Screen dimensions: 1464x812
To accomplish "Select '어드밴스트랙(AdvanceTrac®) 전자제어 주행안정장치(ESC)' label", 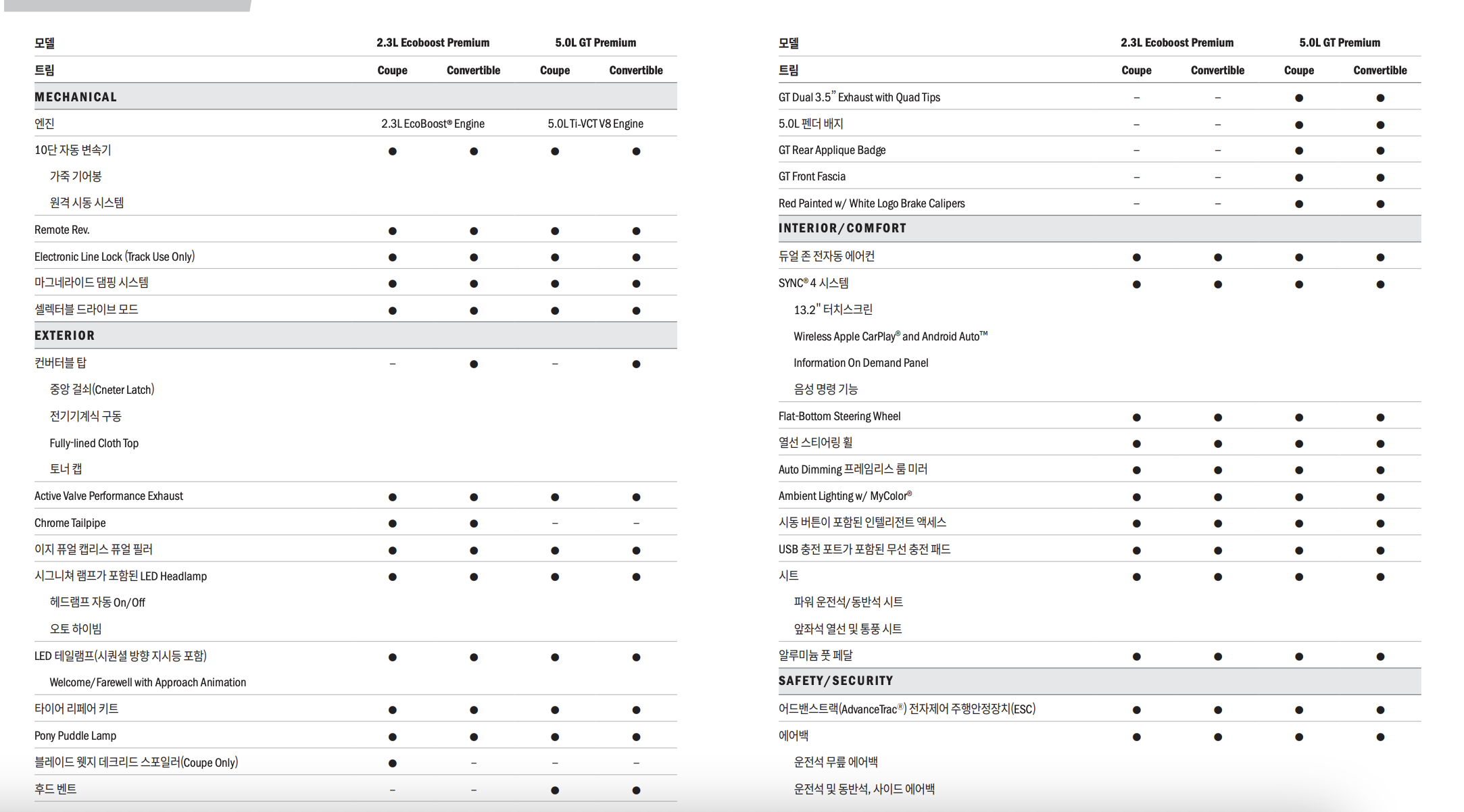I will (x=907, y=709).
